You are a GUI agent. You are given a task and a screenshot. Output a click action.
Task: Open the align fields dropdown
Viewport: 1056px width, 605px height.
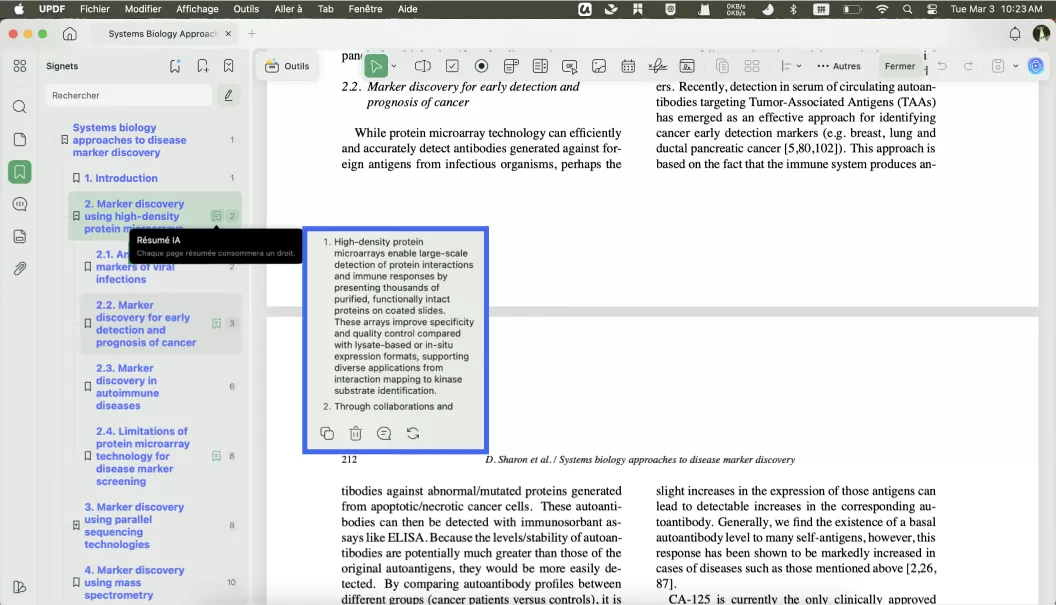tap(791, 66)
